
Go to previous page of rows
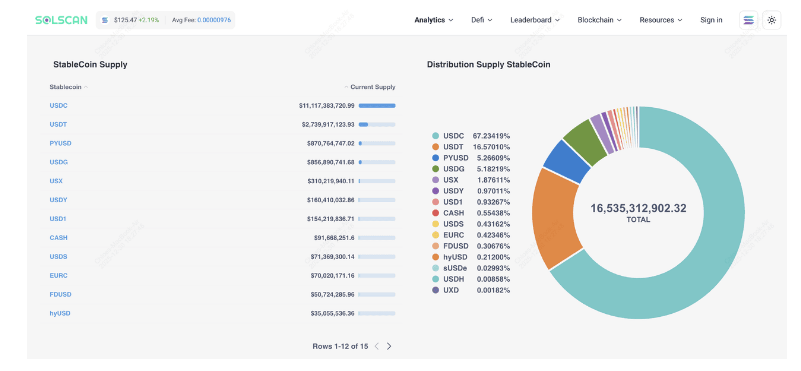point(376,346)
